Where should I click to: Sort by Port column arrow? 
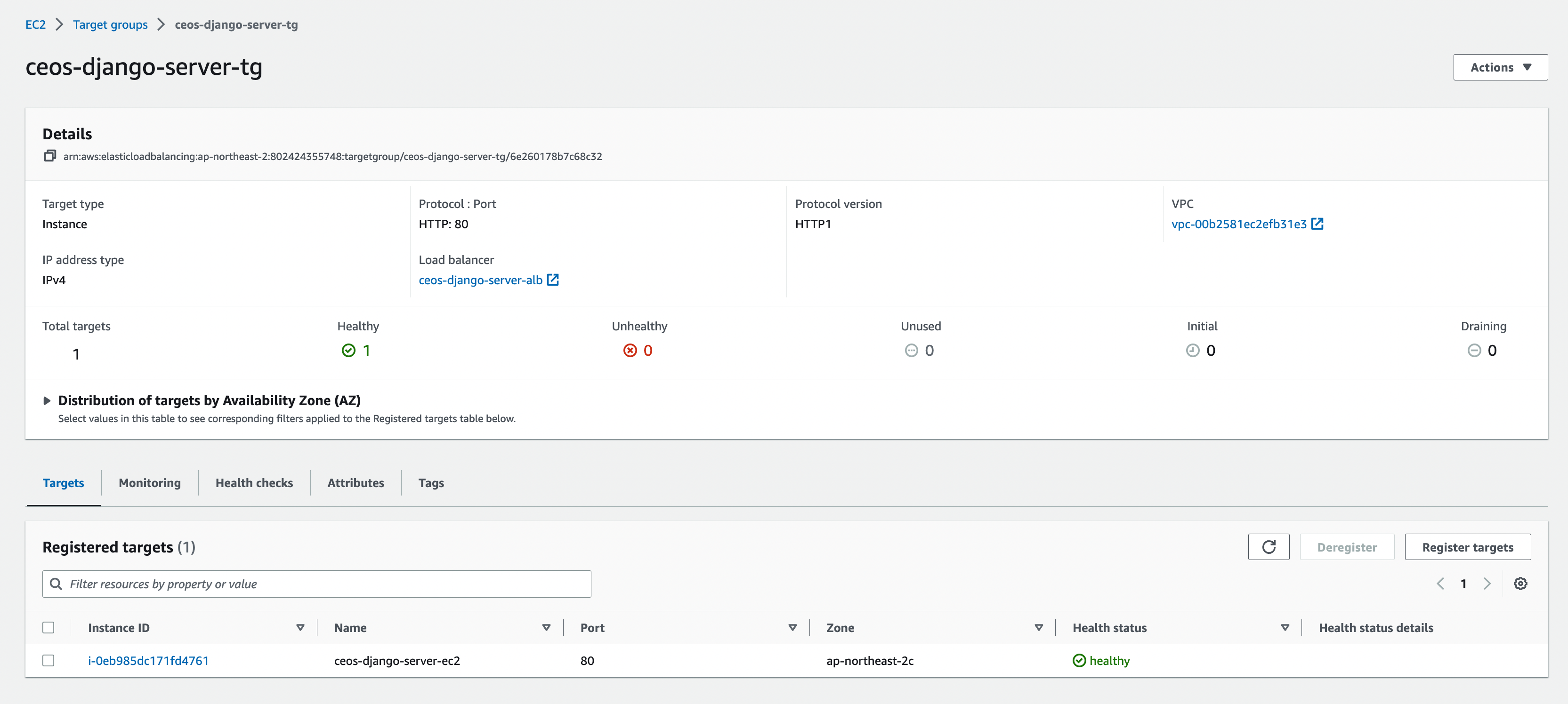tap(792, 627)
